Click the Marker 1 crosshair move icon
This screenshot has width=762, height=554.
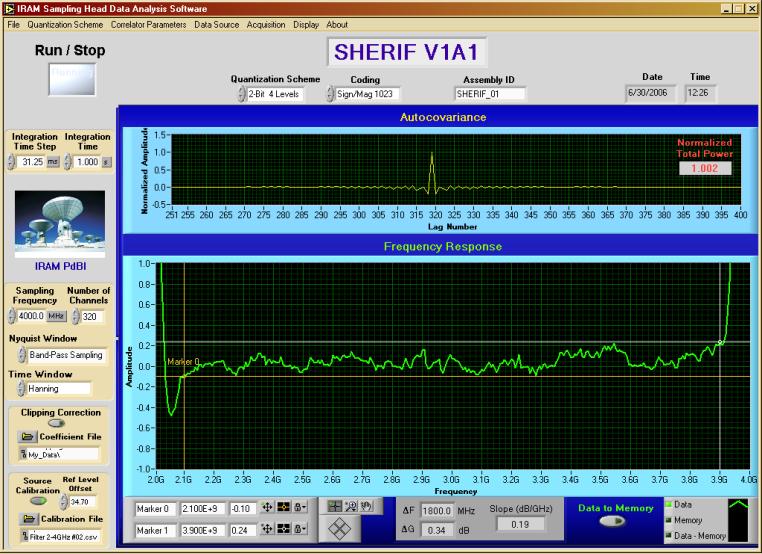[x=267, y=529]
